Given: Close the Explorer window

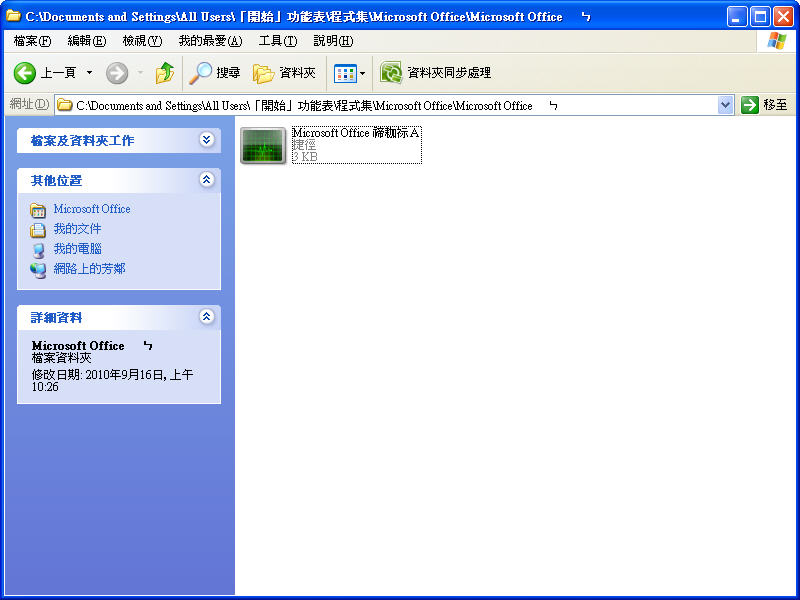Looking at the screenshot, I should pos(783,17).
